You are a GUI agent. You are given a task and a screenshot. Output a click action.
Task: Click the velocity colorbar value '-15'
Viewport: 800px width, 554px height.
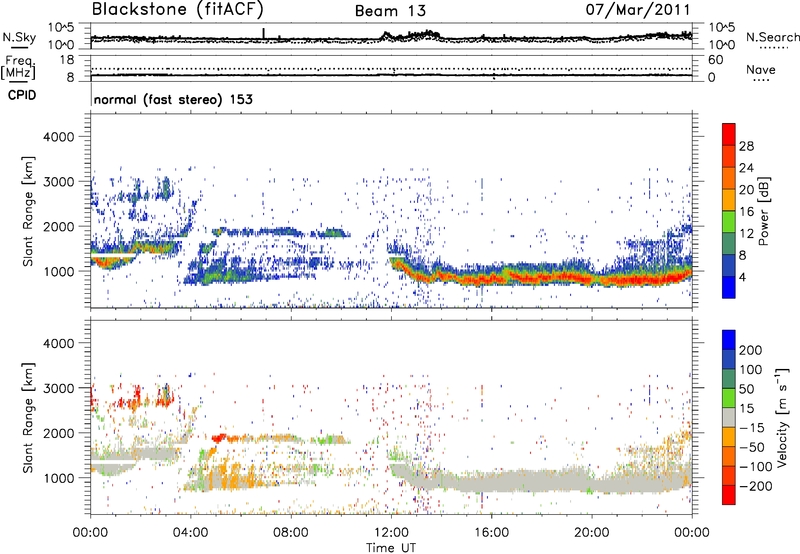752,427
